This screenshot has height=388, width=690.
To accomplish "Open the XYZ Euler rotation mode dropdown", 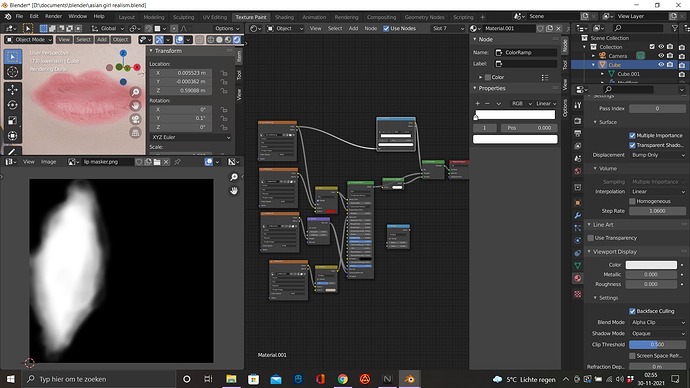I will coord(191,137).
